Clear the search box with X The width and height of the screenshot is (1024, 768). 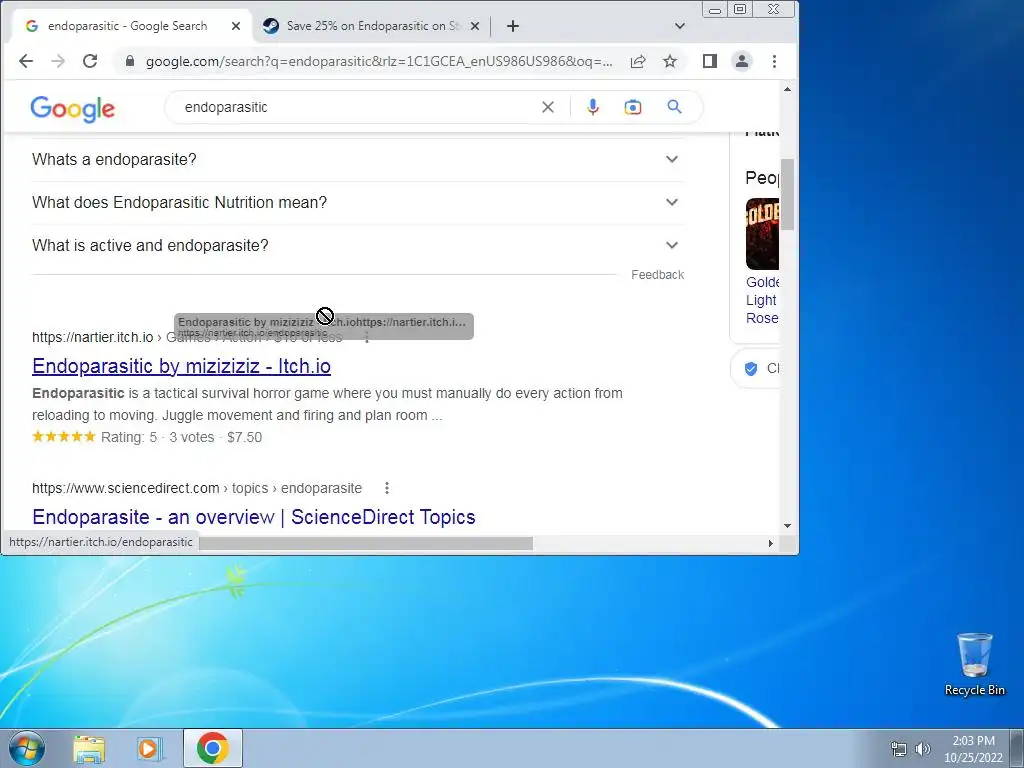pyautogui.click(x=548, y=107)
